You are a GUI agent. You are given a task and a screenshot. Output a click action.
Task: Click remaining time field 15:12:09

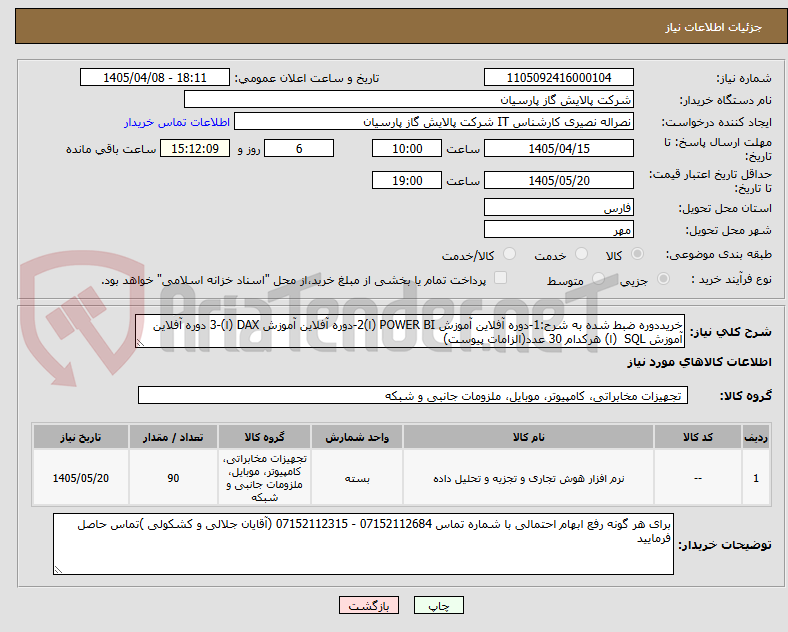pyautogui.click(x=194, y=148)
